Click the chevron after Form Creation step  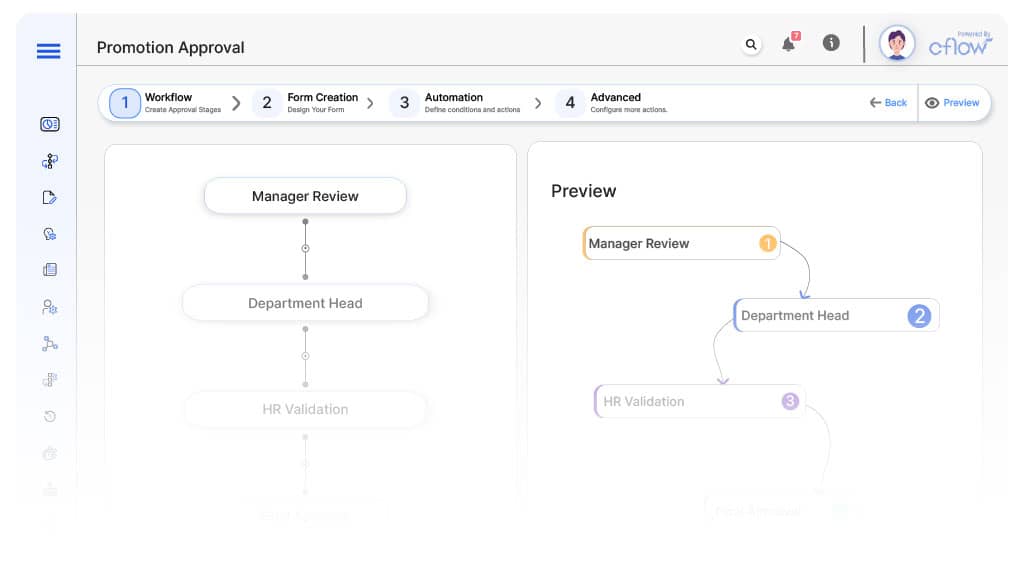click(x=370, y=103)
